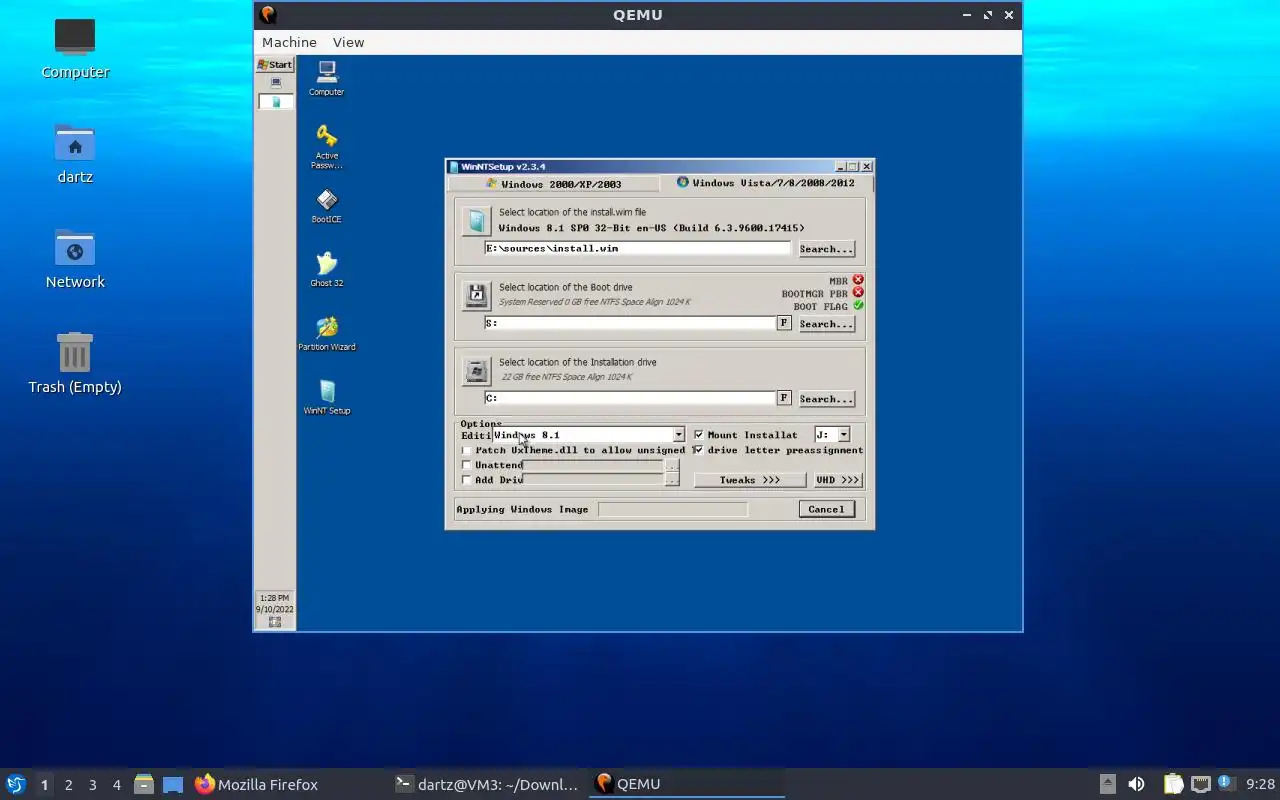Launch the Ghost 32 icon
The height and width of the screenshot is (800, 1280).
[x=326, y=270]
